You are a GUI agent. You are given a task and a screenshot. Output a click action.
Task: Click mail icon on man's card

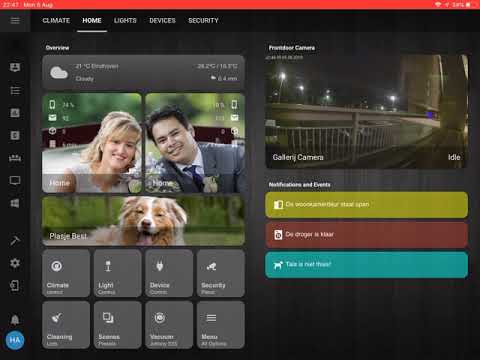tap(234, 118)
